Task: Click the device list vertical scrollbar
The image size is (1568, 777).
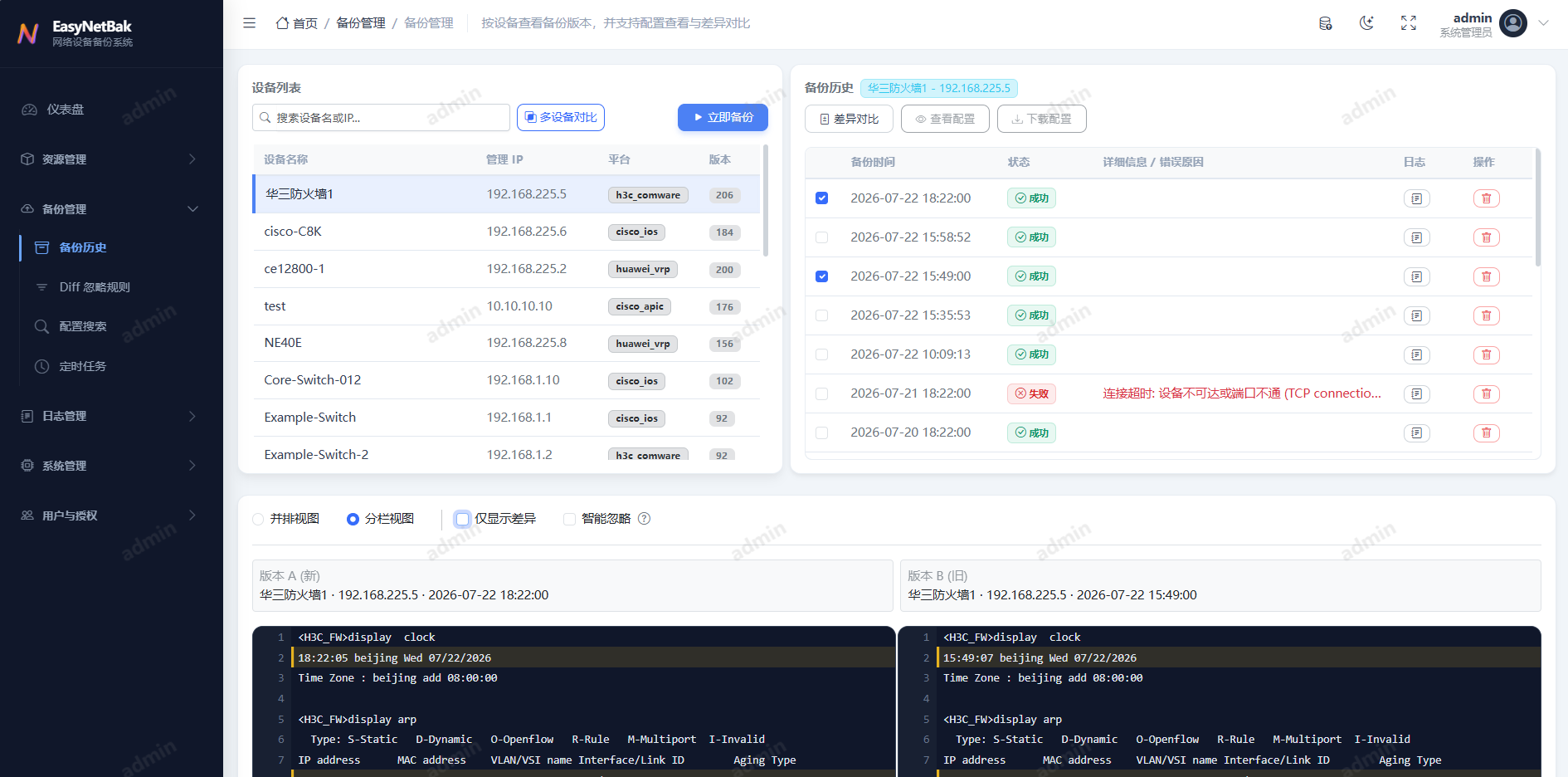Action: pos(765,201)
